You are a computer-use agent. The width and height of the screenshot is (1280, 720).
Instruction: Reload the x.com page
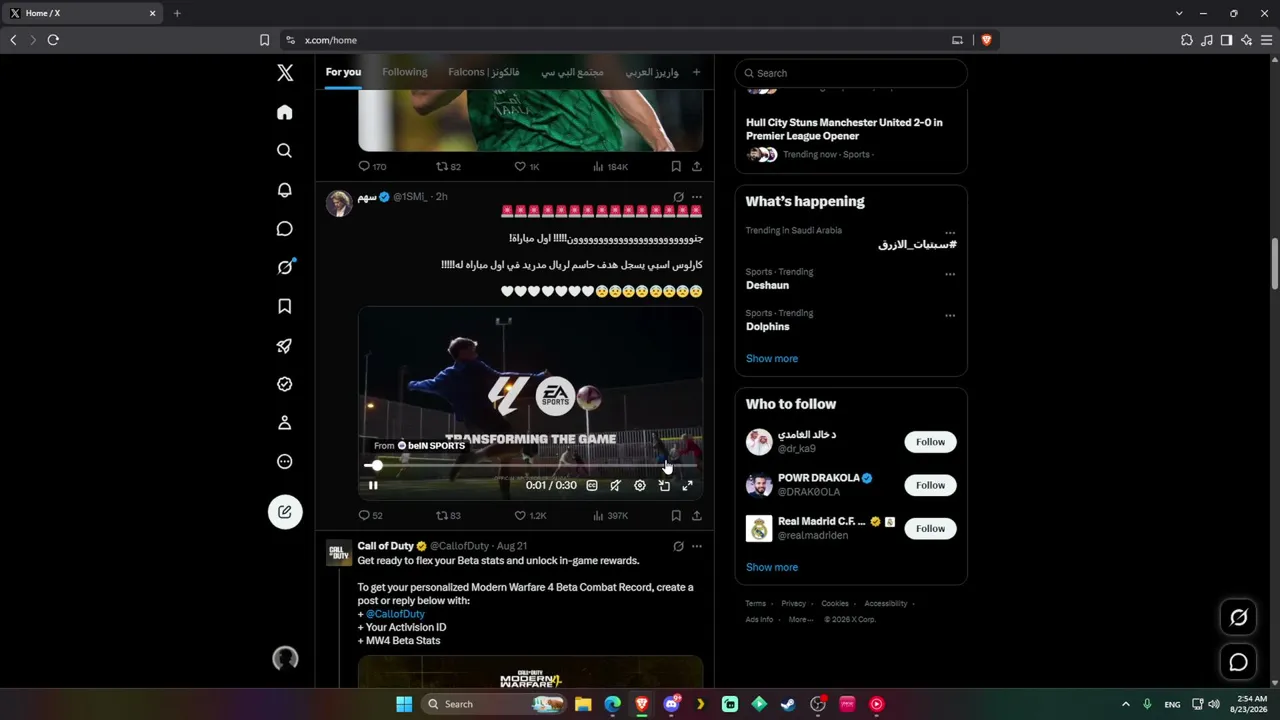point(53,40)
